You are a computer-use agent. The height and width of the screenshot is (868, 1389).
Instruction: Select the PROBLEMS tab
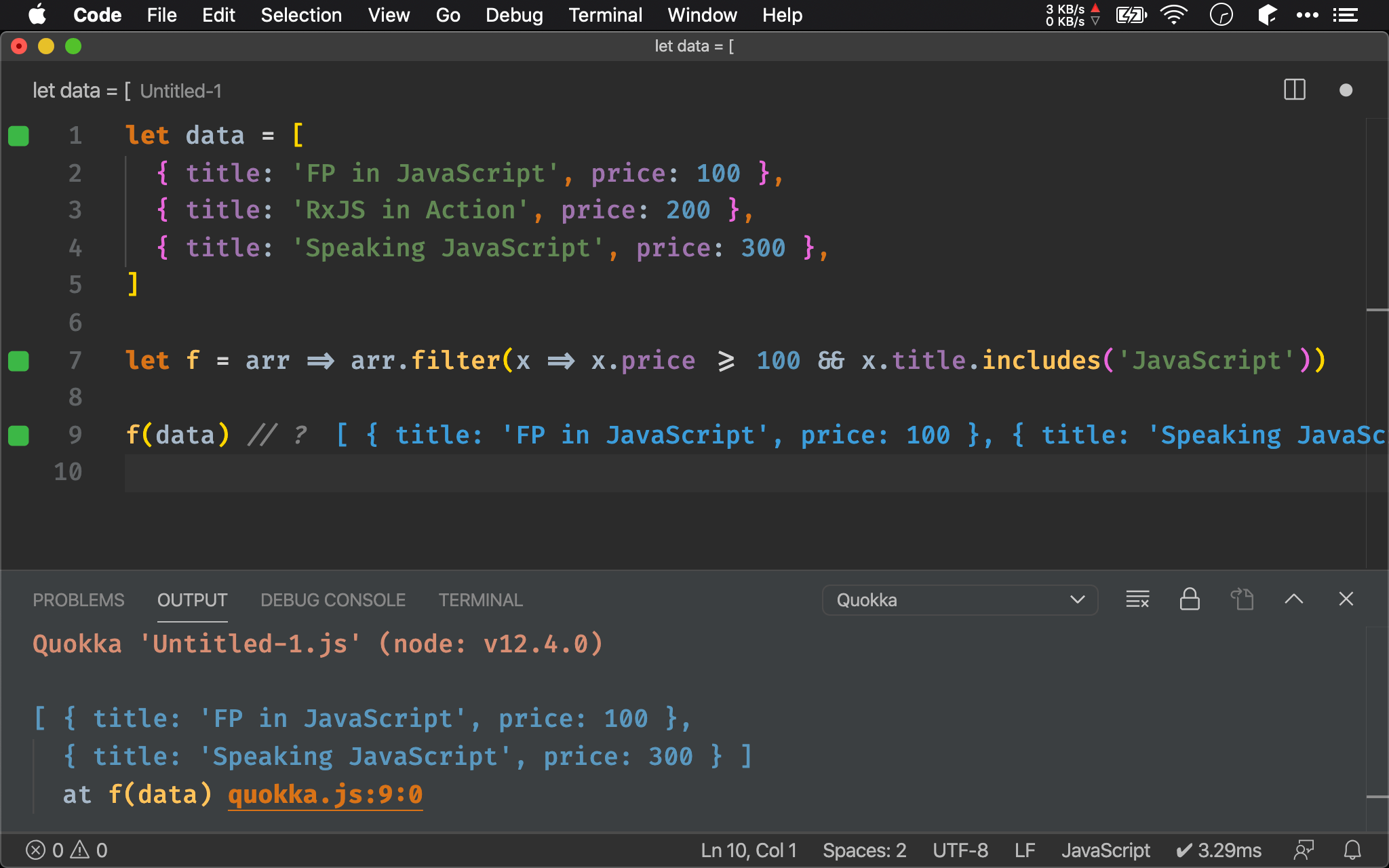tap(77, 599)
